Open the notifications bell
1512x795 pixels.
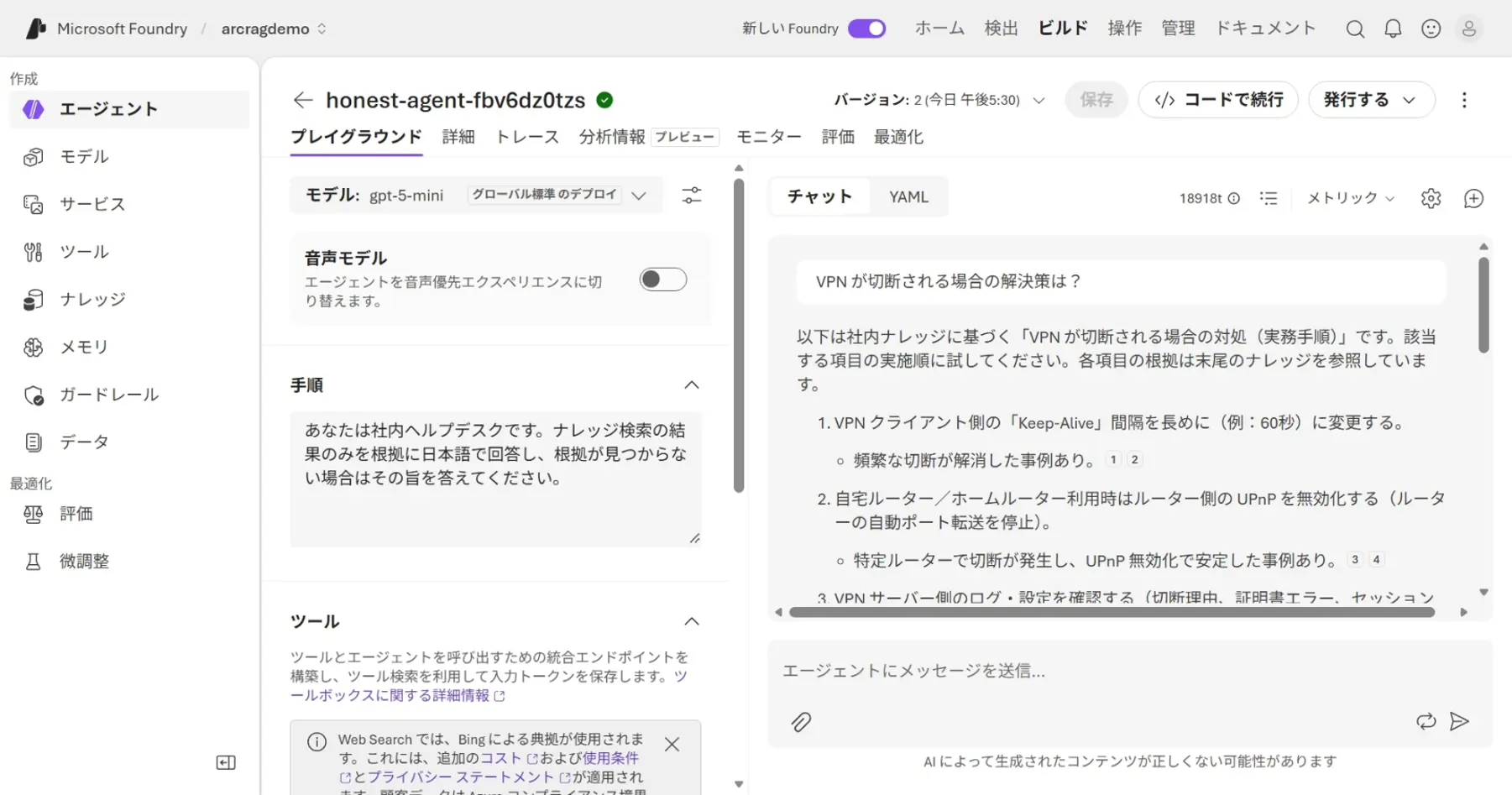(1393, 29)
